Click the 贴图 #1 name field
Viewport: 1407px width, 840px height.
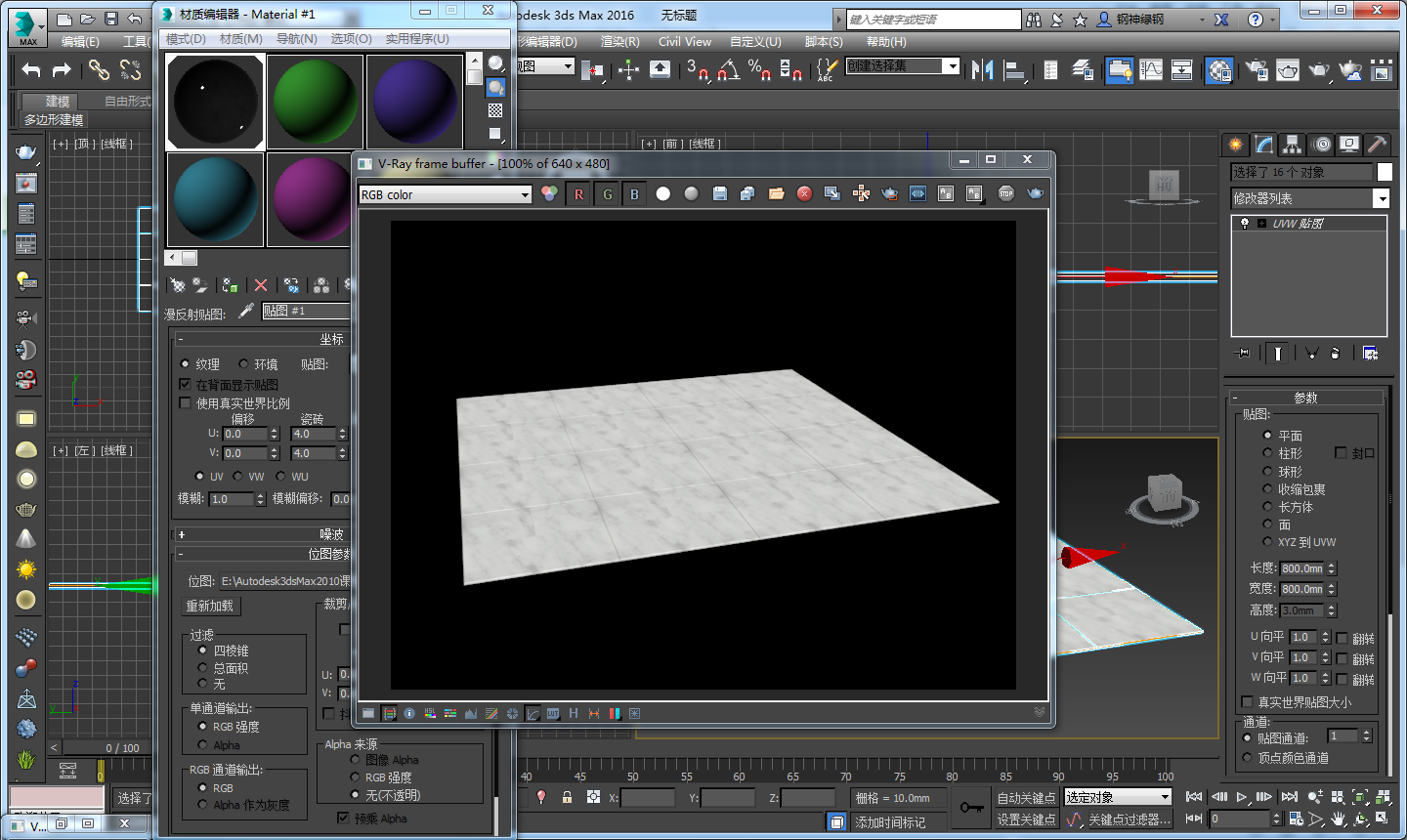click(306, 311)
